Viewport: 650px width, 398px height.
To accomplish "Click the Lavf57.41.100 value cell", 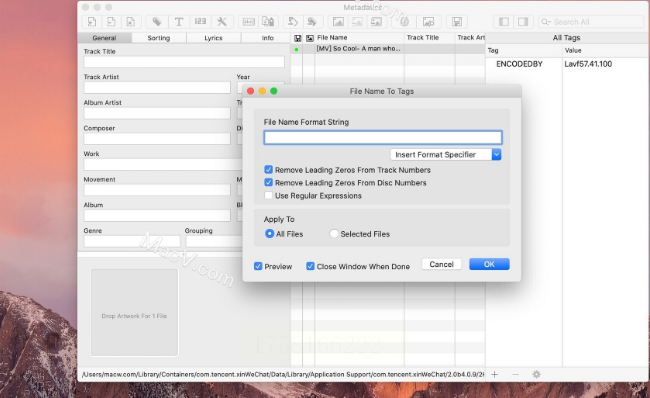I will [588, 64].
